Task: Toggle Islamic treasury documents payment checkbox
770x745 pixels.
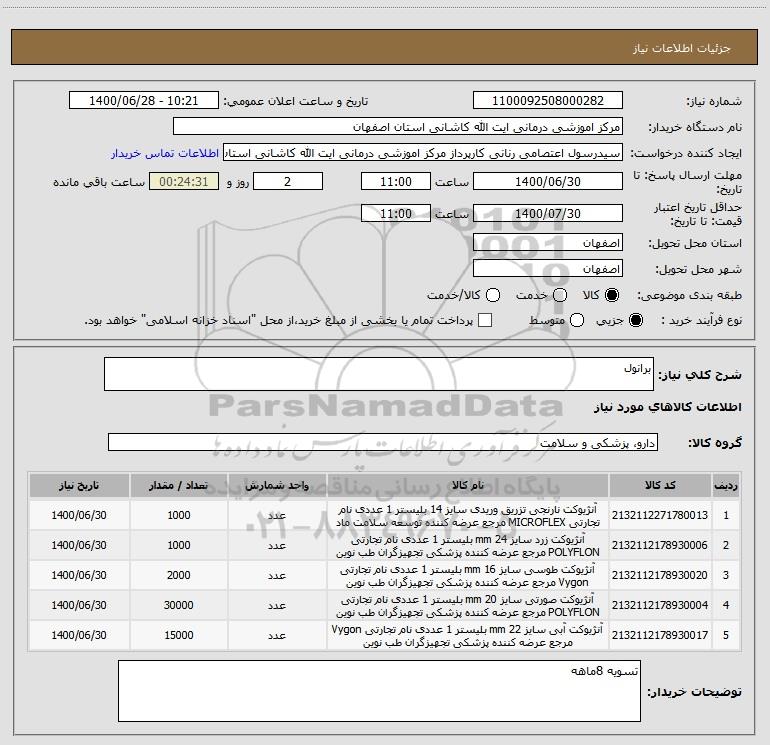Action: [x=485, y=320]
